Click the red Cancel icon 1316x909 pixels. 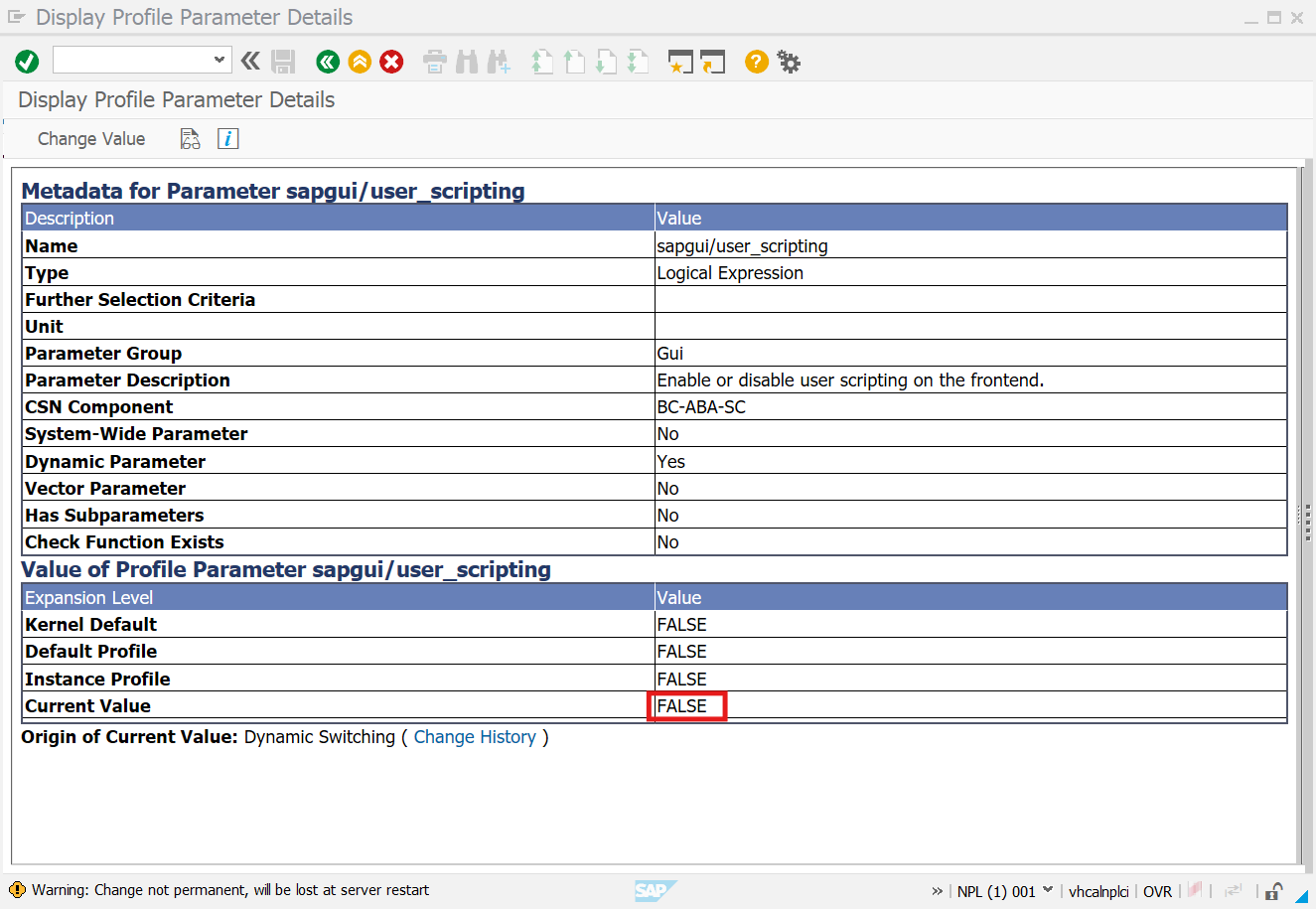(392, 62)
